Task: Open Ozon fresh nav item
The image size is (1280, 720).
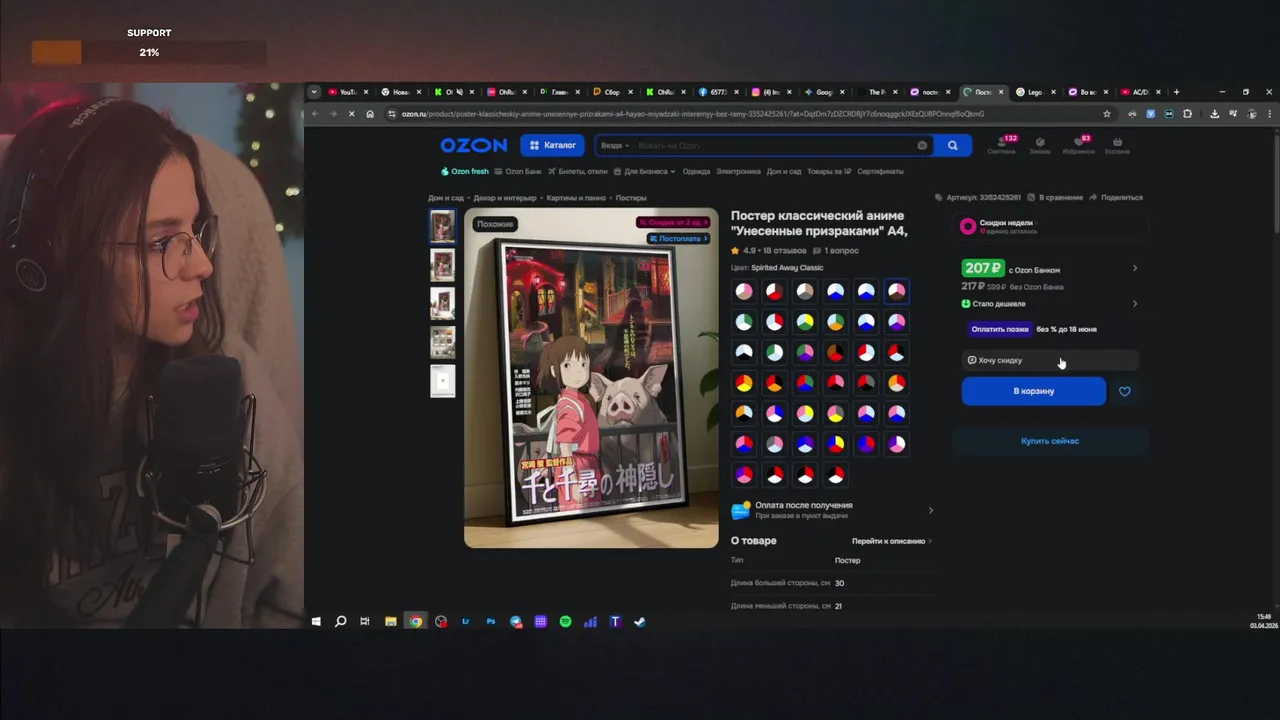Action: click(x=465, y=171)
